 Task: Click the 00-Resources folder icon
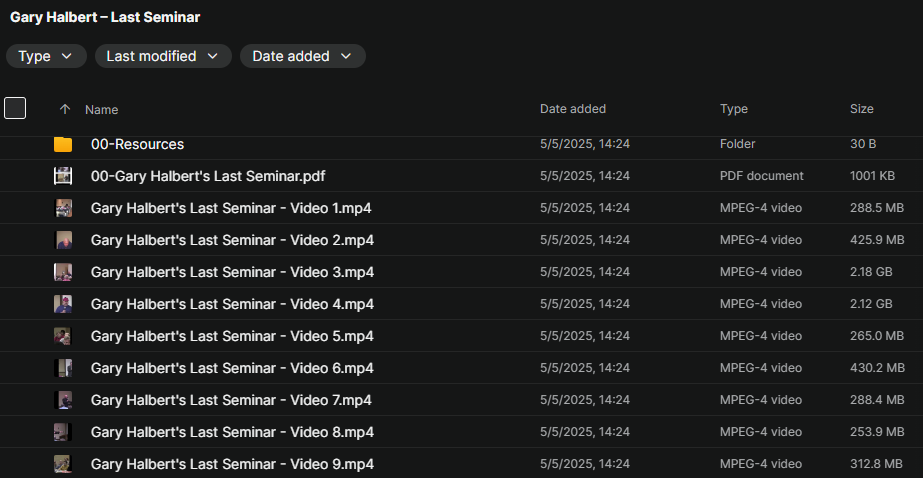(x=63, y=144)
